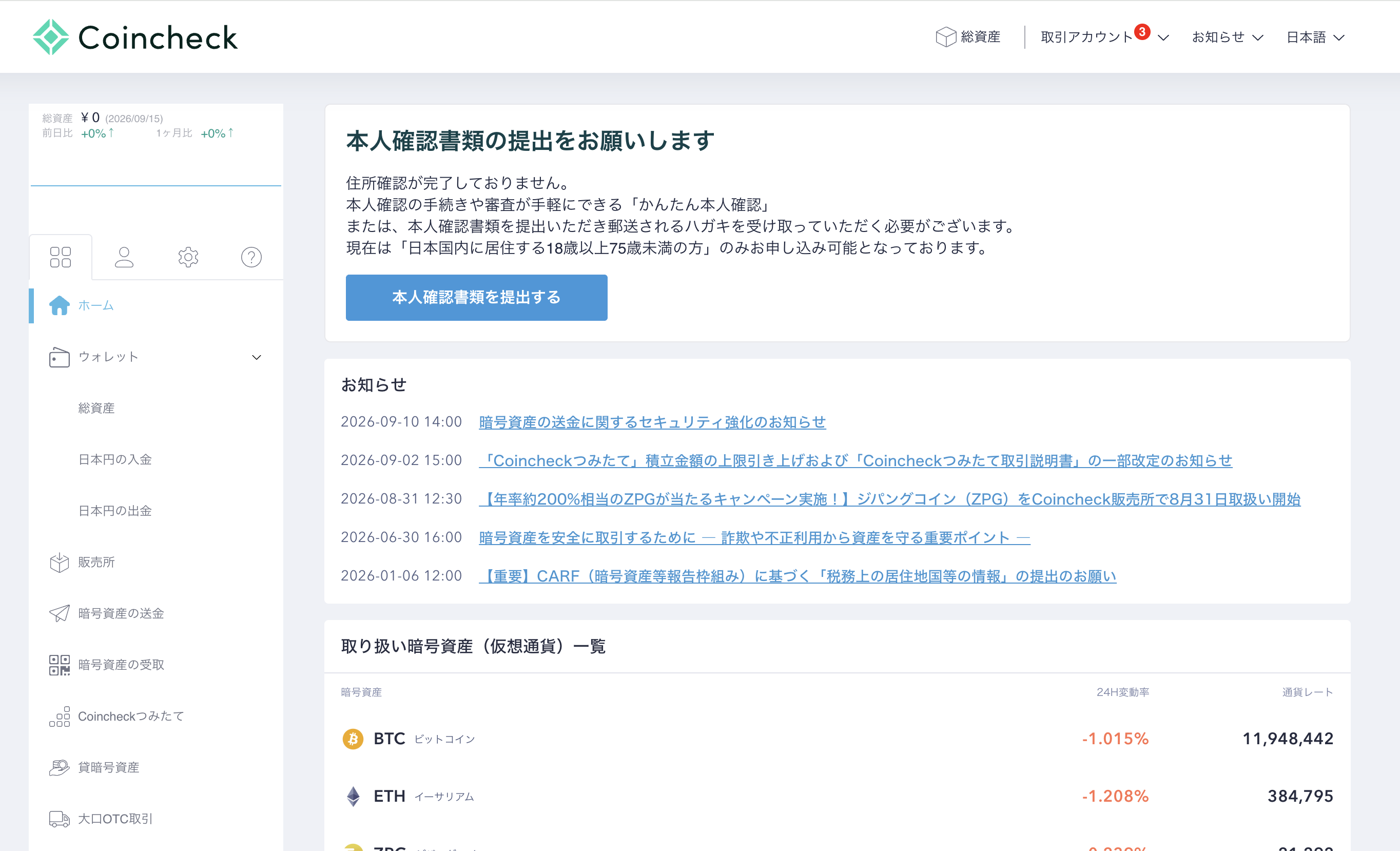Open 日本円の入金 menu item
The image size is (1400, 851).
115,459
